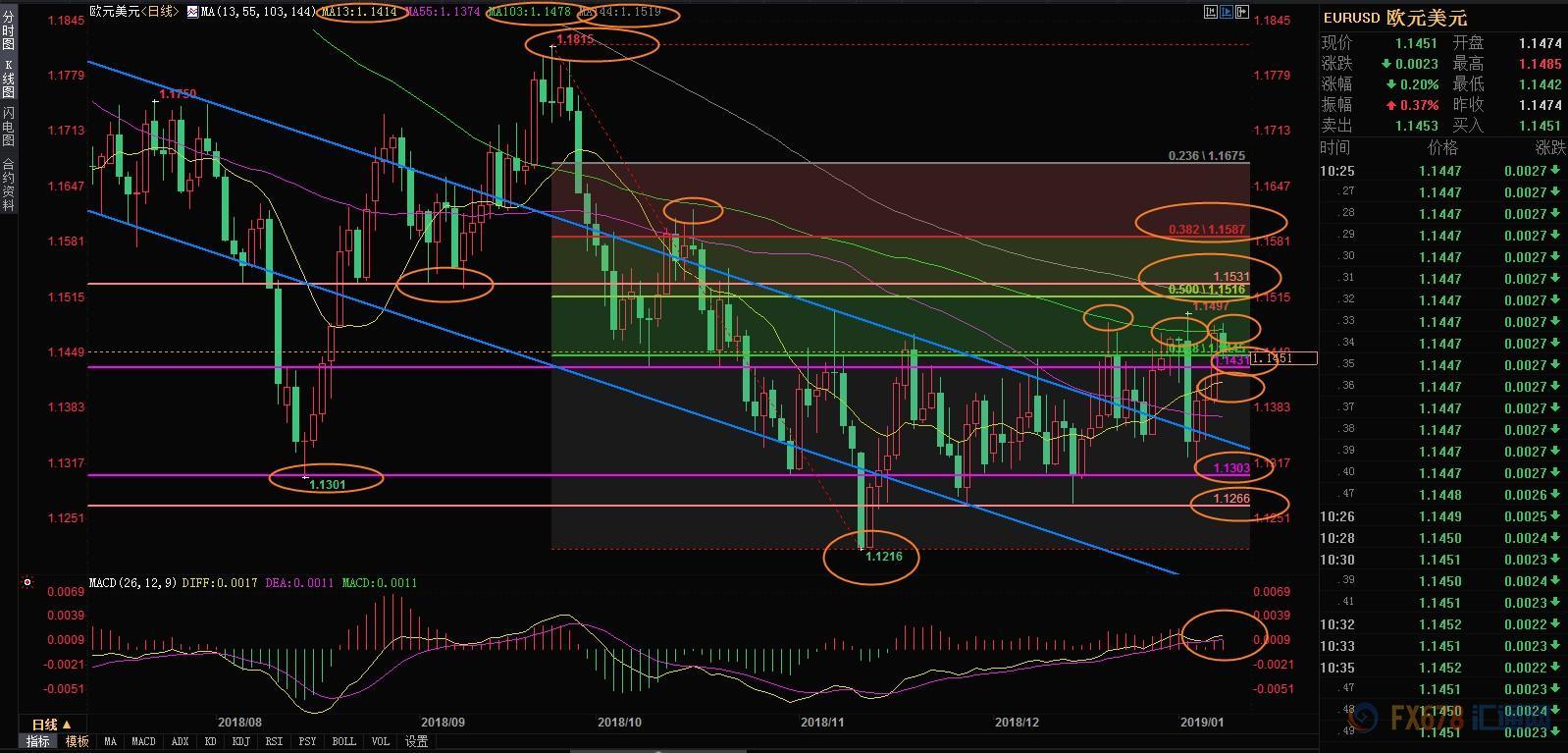Apply the PSY indicator from the bottom bar
Viewport: 1568px width, 753px height.
308,742
